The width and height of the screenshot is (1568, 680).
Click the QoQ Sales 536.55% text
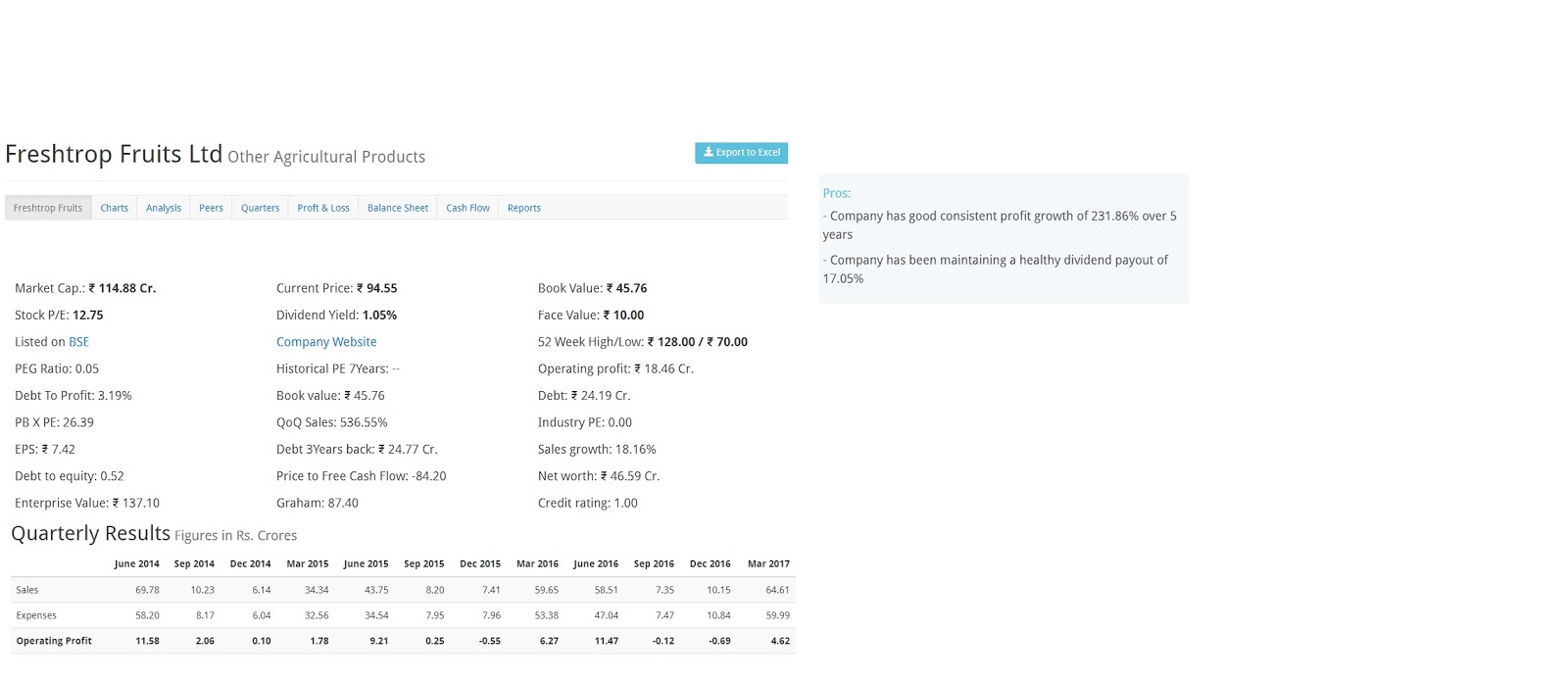[x=332, y=422]
